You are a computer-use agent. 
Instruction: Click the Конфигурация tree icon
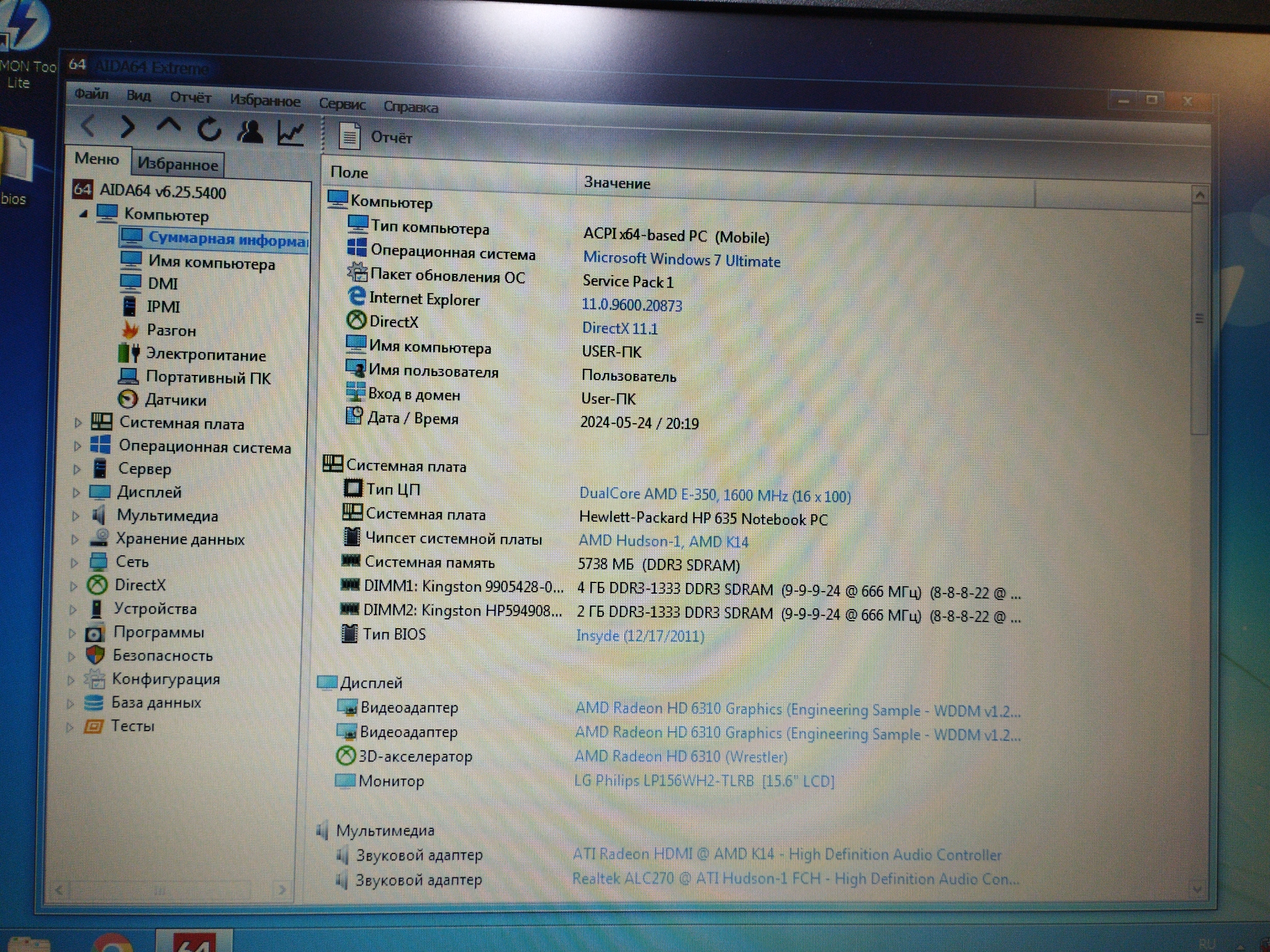(95, 678)
